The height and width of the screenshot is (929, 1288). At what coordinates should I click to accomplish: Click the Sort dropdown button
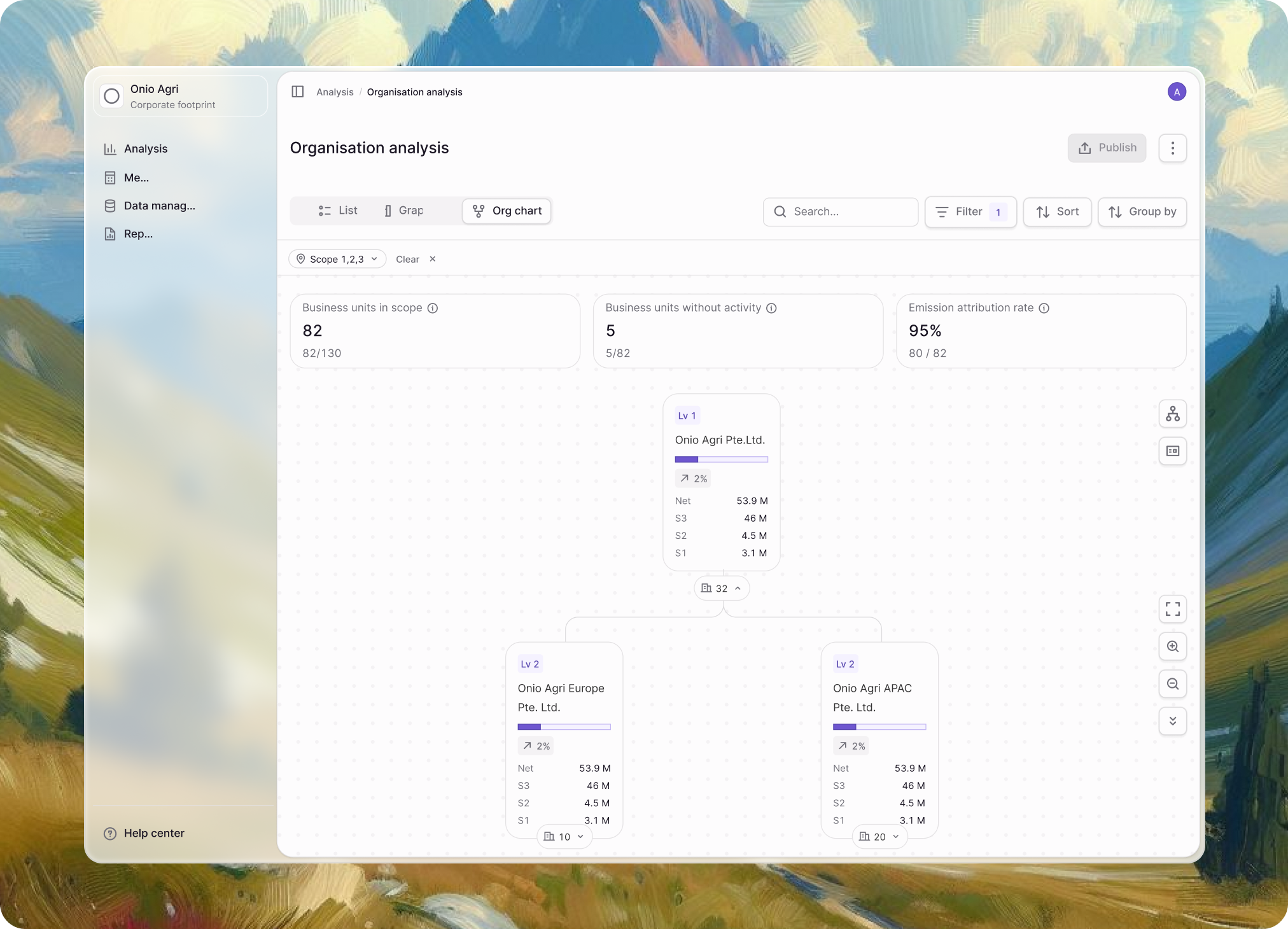pos(1058,211)
